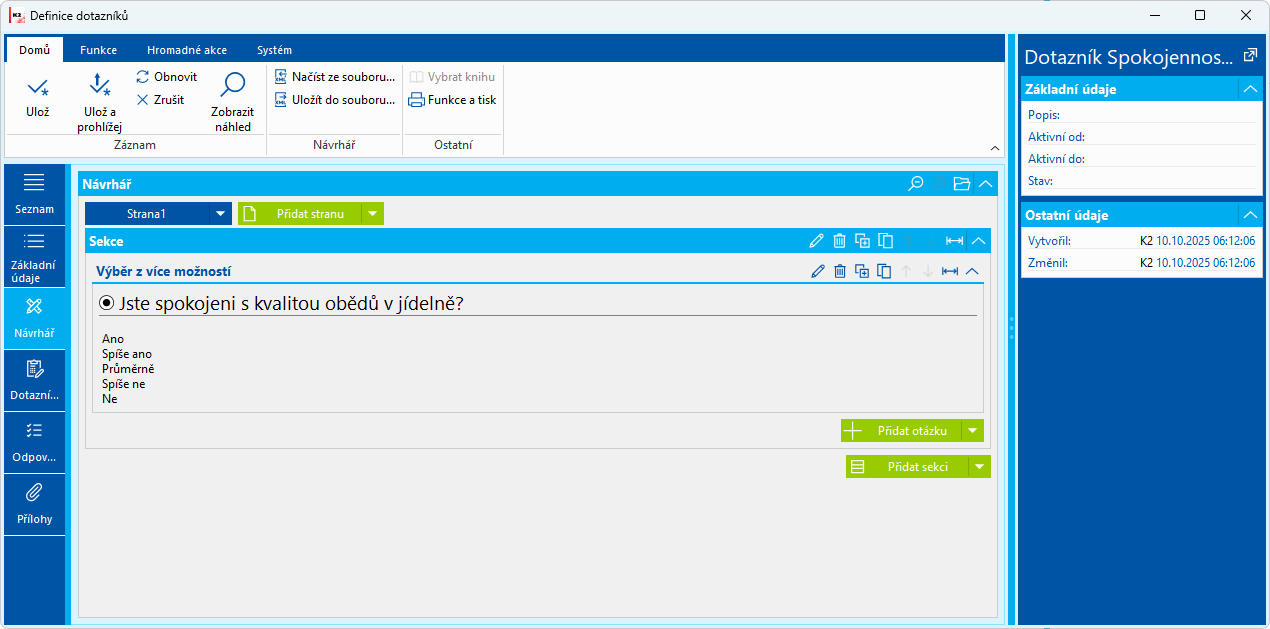
Task: Open the Přílohy attachments sidebar item
Action: click(35, 505)
